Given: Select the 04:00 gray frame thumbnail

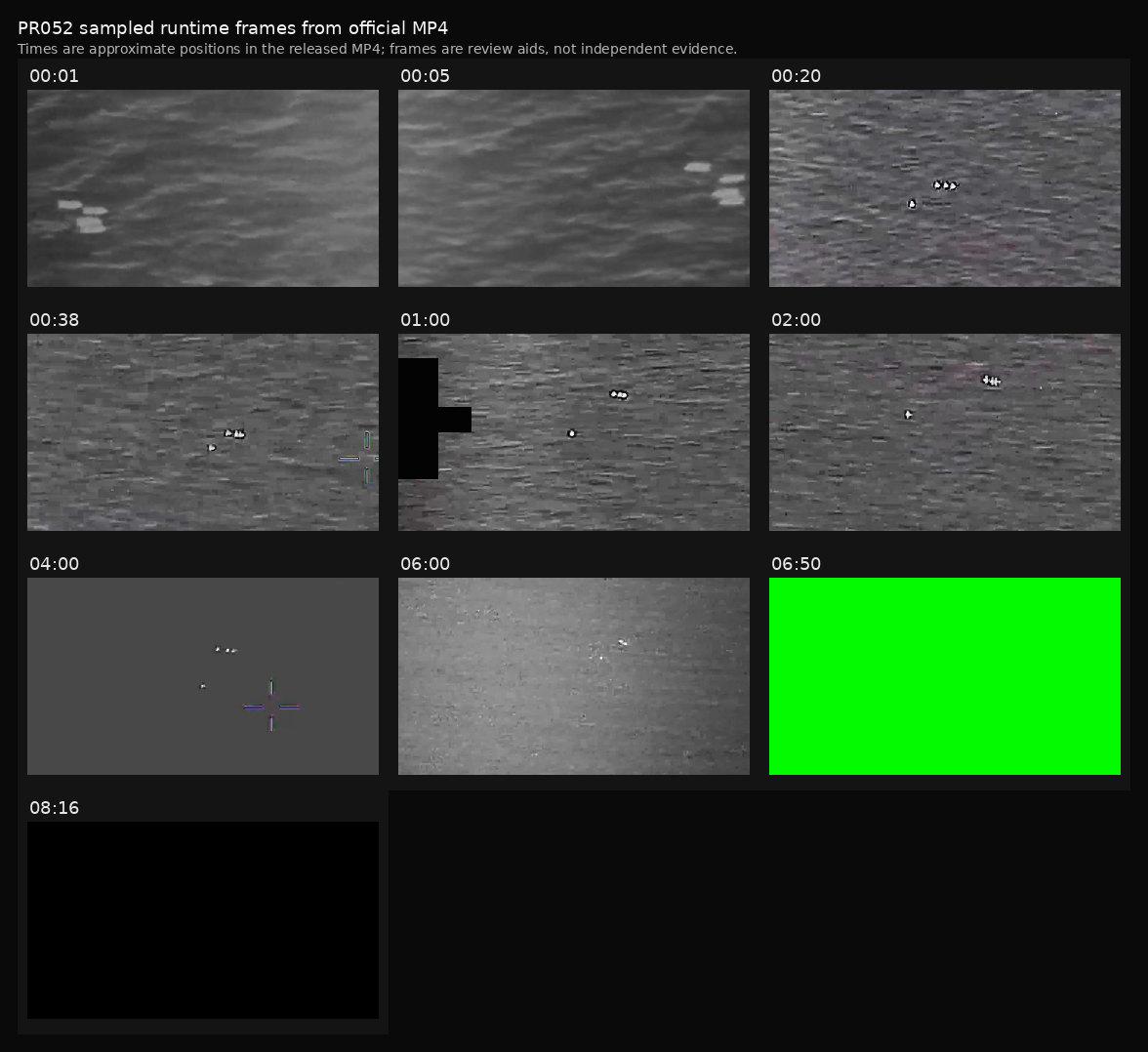Looking at the screenshot, I should click(x=203, y=675).
